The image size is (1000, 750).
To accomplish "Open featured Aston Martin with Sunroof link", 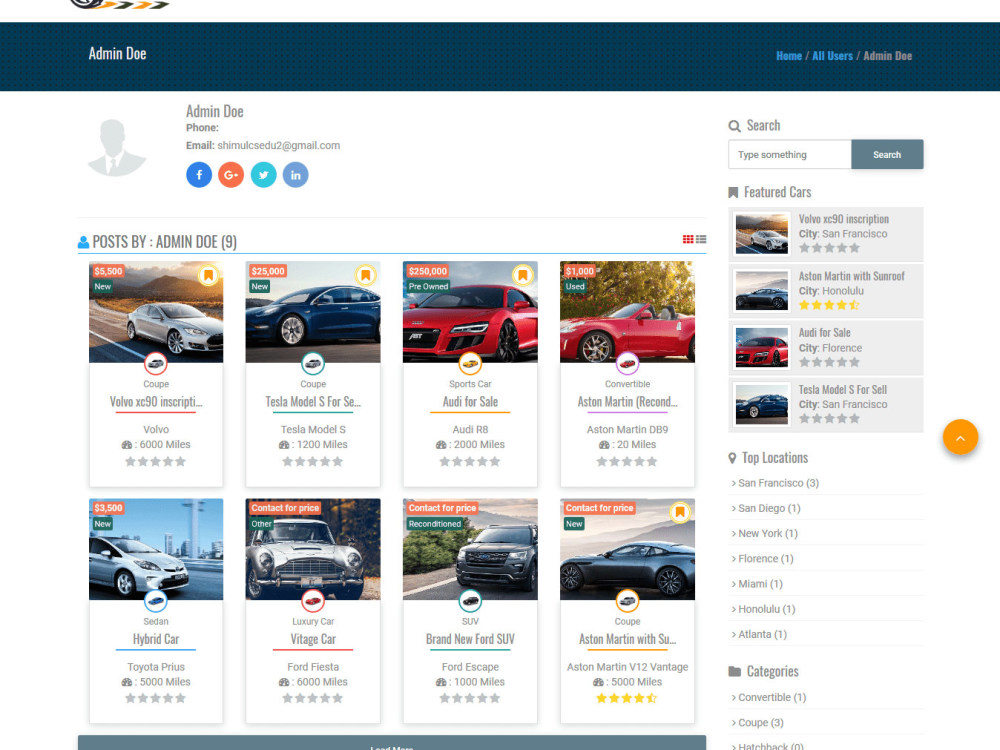I will [851, 276].
